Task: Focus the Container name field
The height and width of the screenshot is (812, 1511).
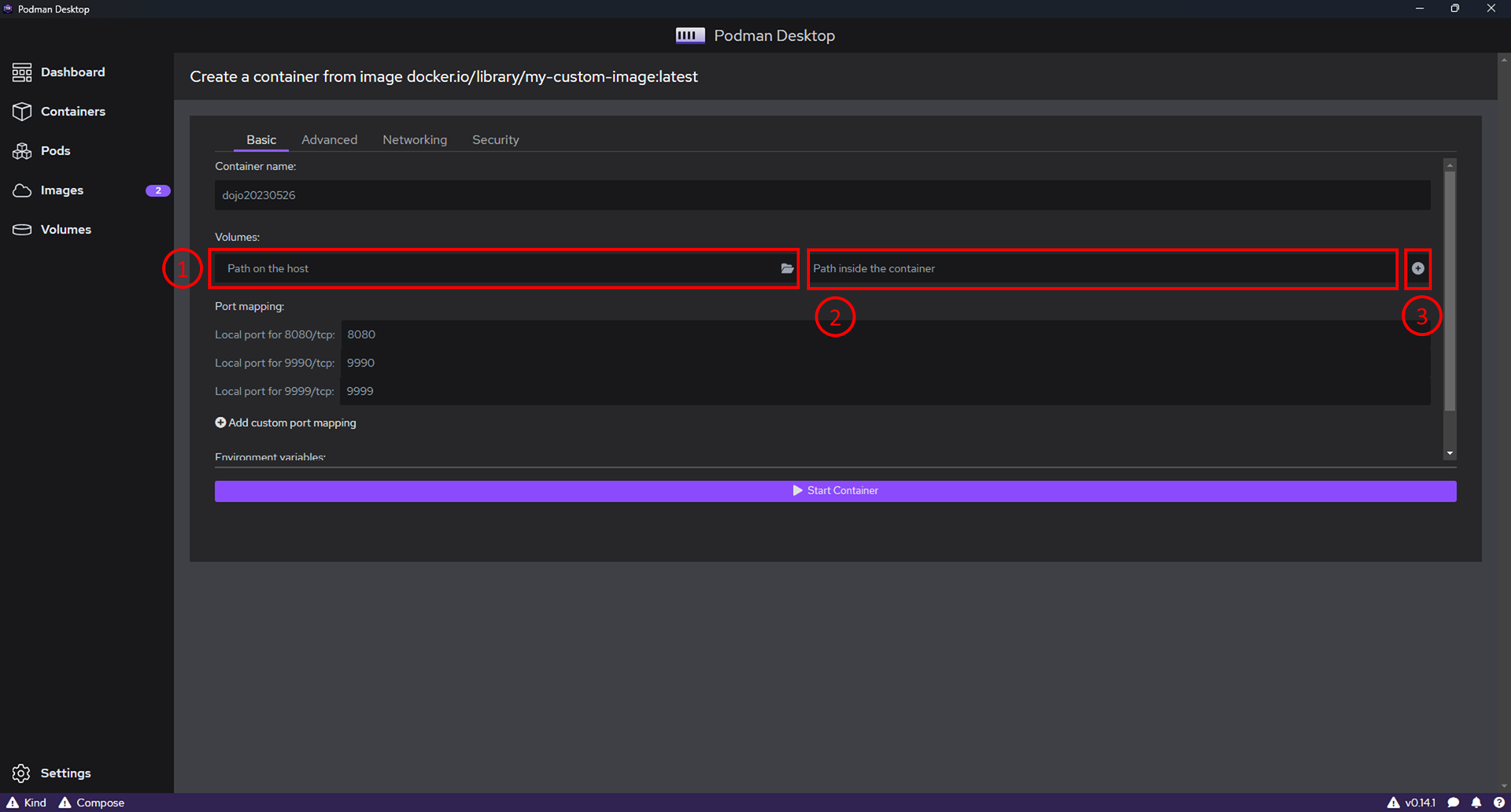Action: point(822,195)
